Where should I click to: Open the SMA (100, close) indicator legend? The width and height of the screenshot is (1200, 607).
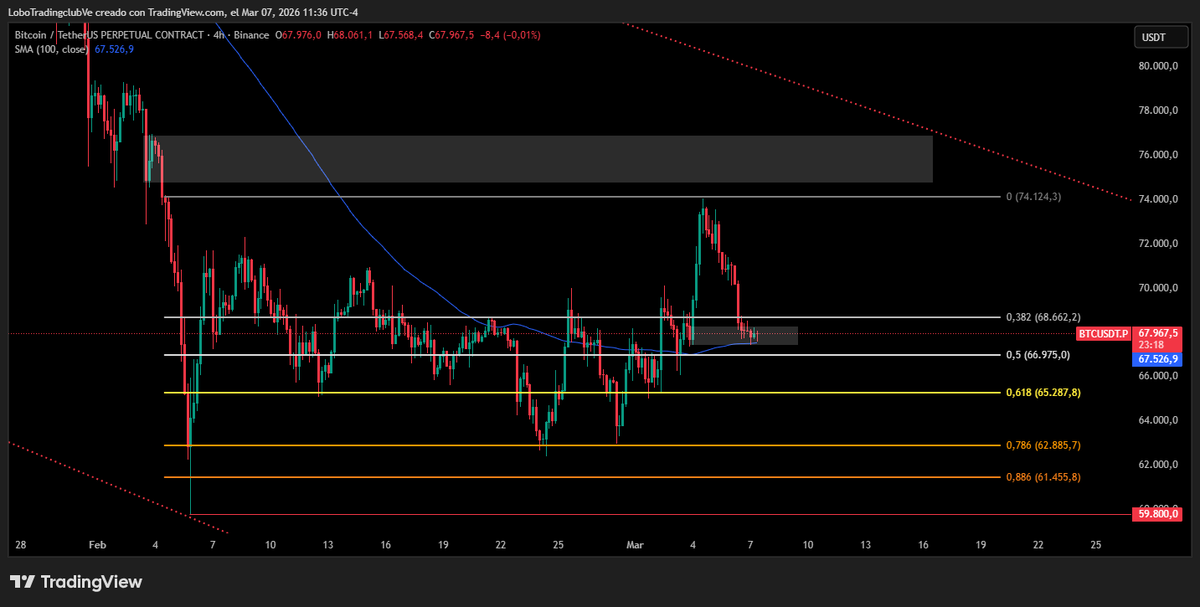[x=74, y=49]
